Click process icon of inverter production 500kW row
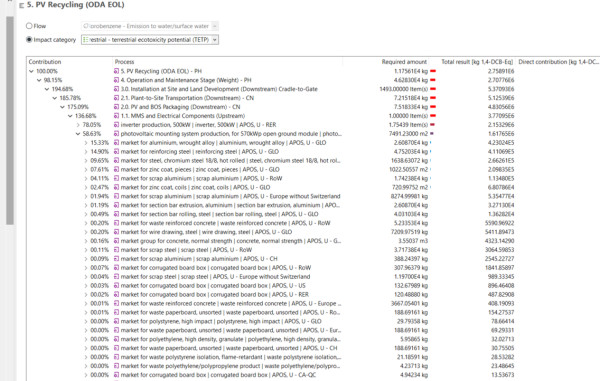Image resolution: width=600 pixels, height=381 pixels. (x=116, y=125)
